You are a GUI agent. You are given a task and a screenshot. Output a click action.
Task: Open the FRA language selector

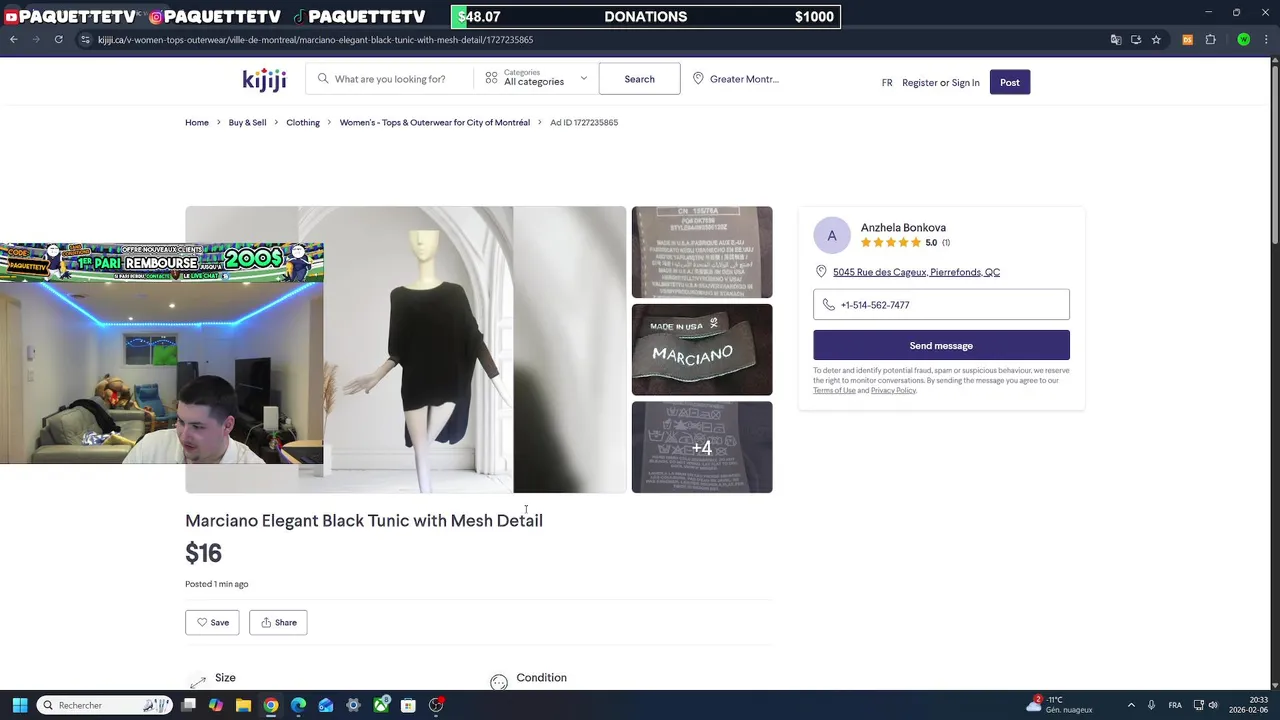coord(1175,705)
